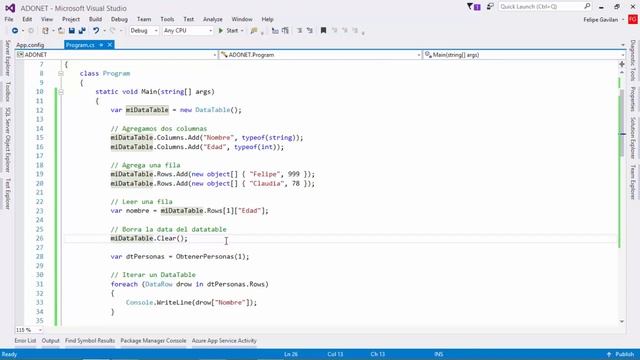The width and height of the screenshot is (640, 360).
Task: Open the Undo history dropdown arrow
Action: click(104, 31)
